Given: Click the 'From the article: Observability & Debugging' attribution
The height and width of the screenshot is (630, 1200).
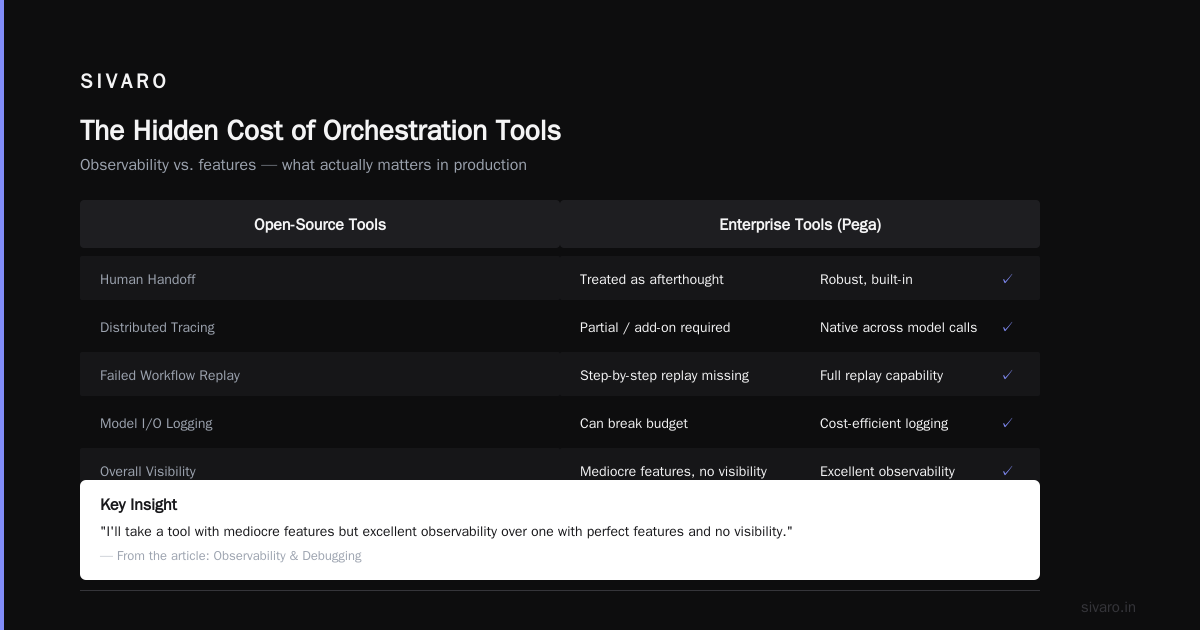Looking at the screenshot, I should coord(231,556).
